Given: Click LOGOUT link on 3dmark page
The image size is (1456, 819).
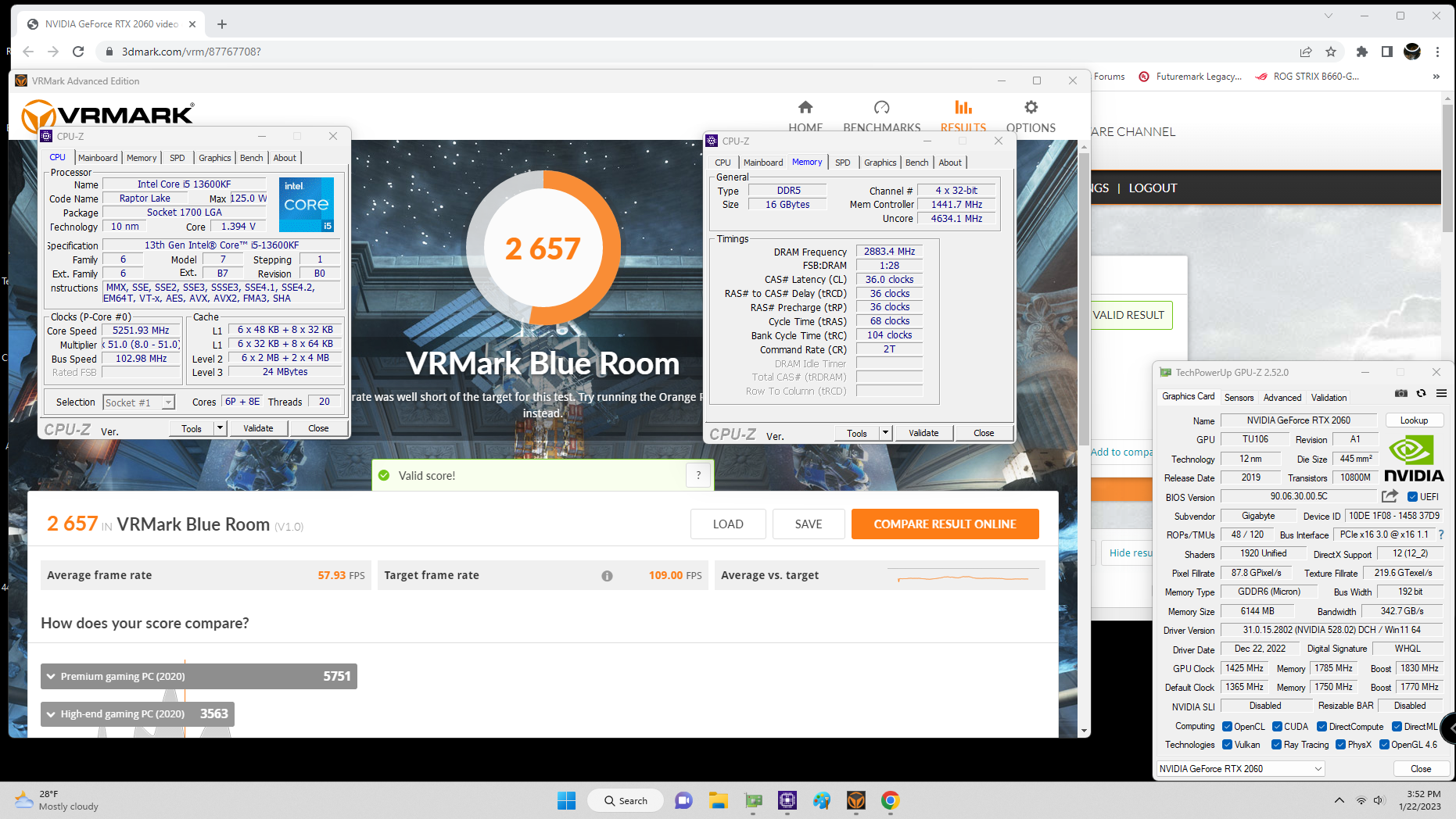Looking at the screenshot, I should (1153, 188).
